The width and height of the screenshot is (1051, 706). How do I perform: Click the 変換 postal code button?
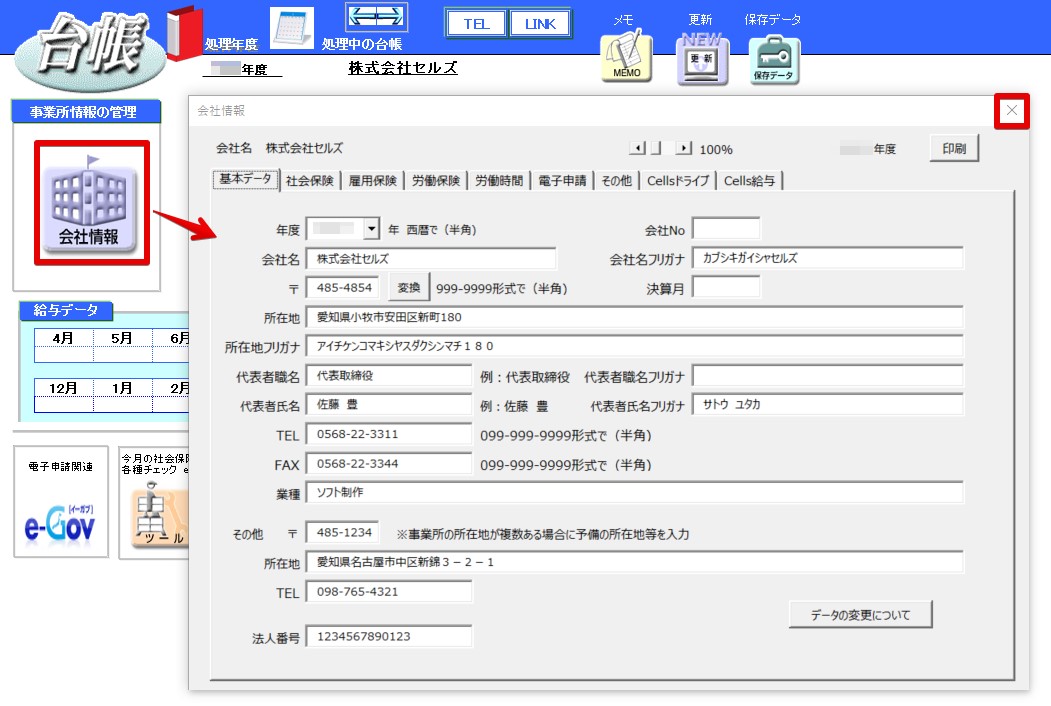[408, 288]
